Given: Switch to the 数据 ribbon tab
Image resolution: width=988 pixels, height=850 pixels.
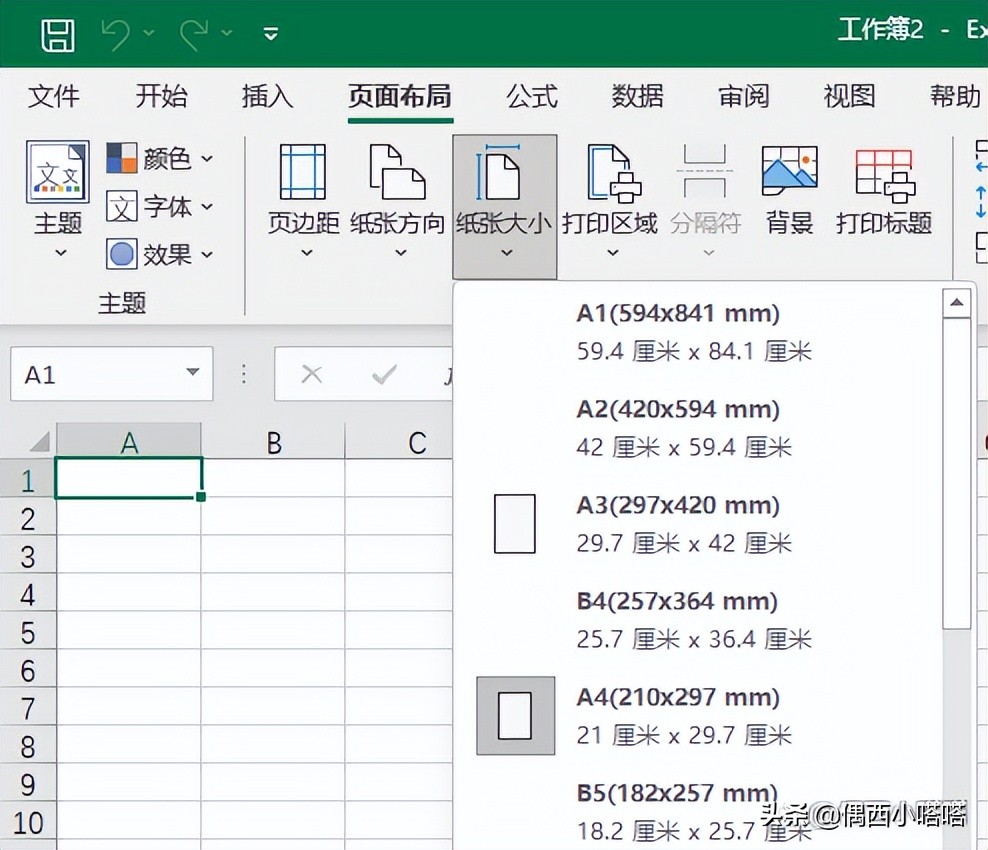Looking at the screenshot, I should [638, 96].
